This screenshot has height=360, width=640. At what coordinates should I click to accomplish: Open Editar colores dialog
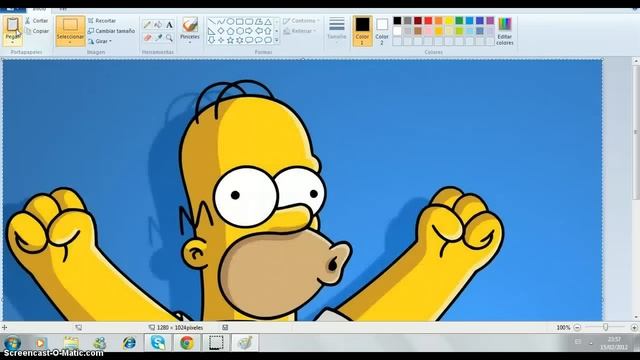505,31
